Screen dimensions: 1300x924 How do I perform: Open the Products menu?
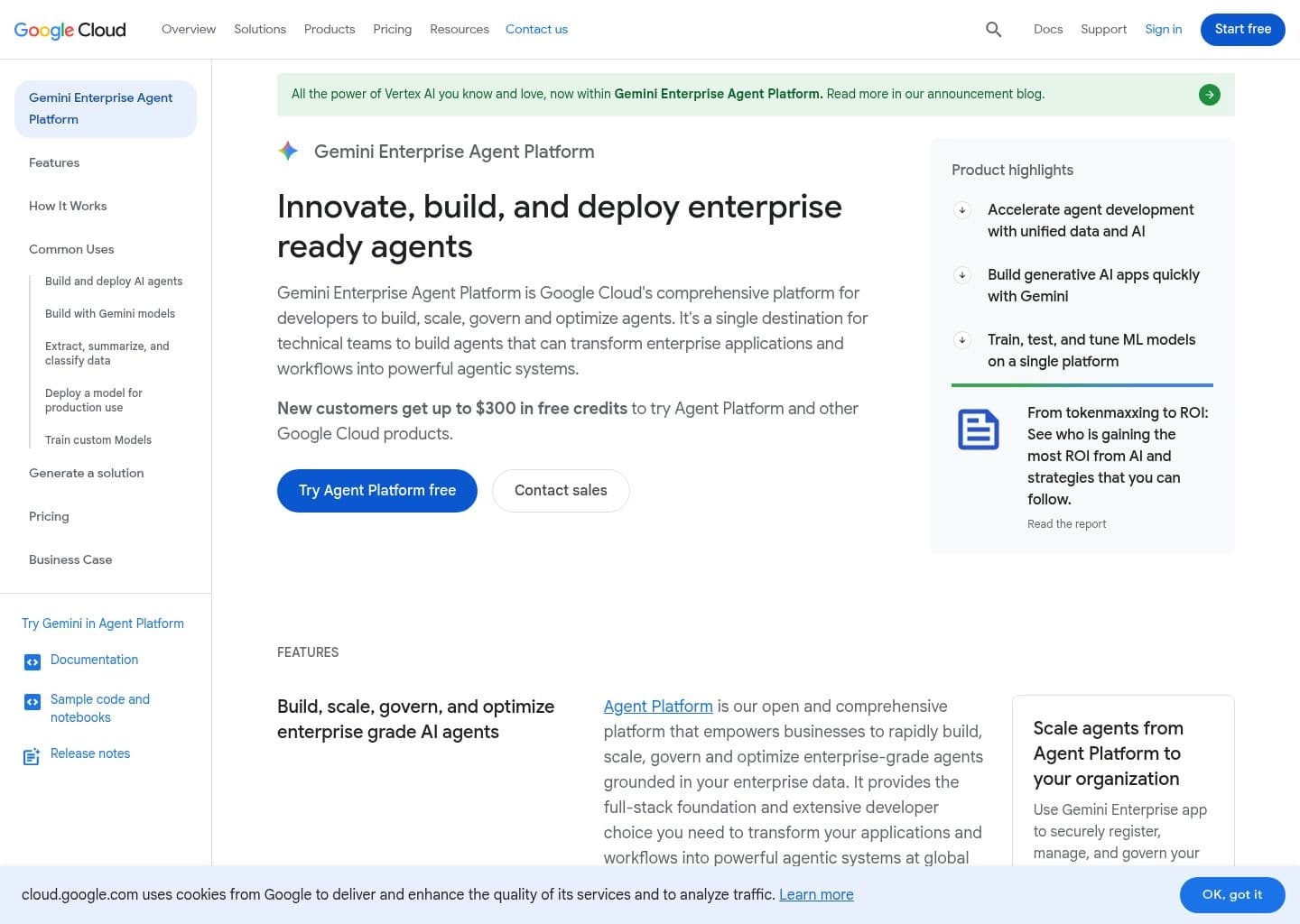(x=330, y=30)
